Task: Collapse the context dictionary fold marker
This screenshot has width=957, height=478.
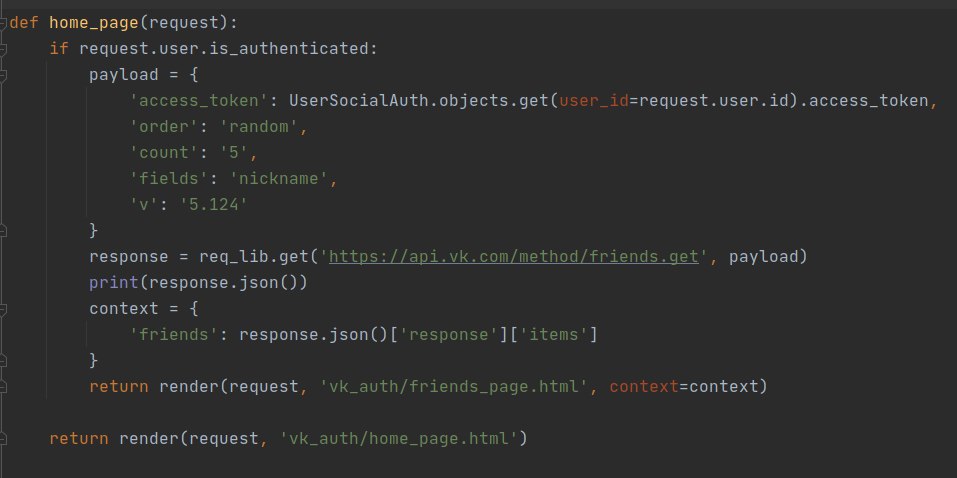Action: coord(3,308)
